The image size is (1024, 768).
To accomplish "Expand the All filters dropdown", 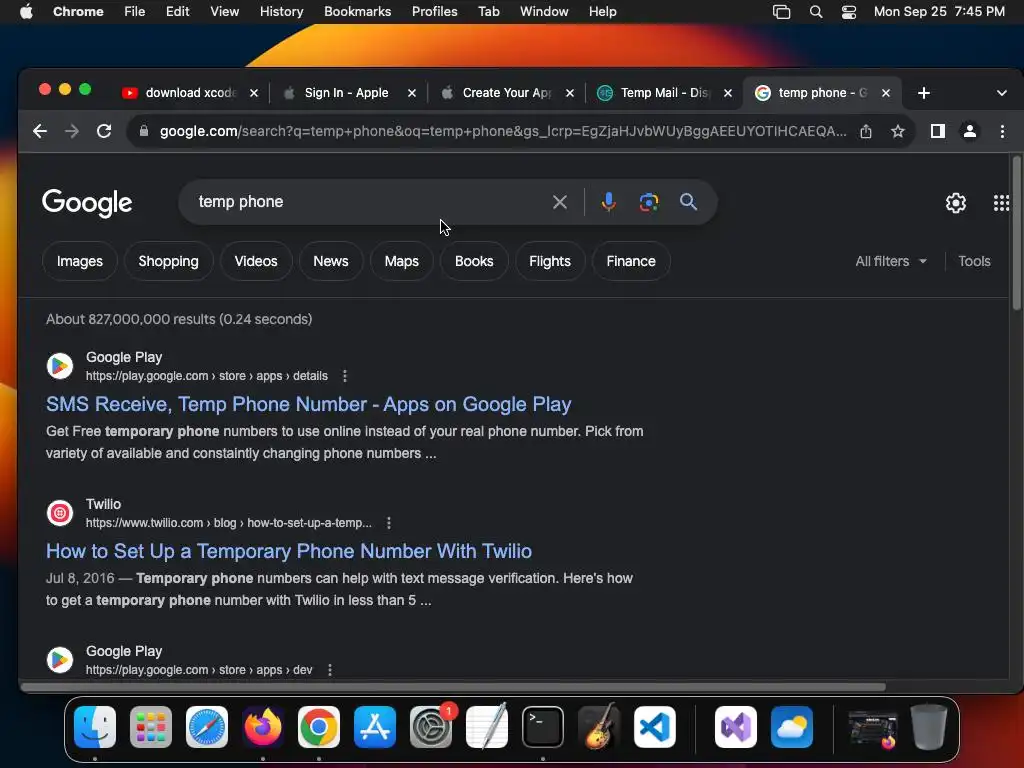I will tap(891, 261).
